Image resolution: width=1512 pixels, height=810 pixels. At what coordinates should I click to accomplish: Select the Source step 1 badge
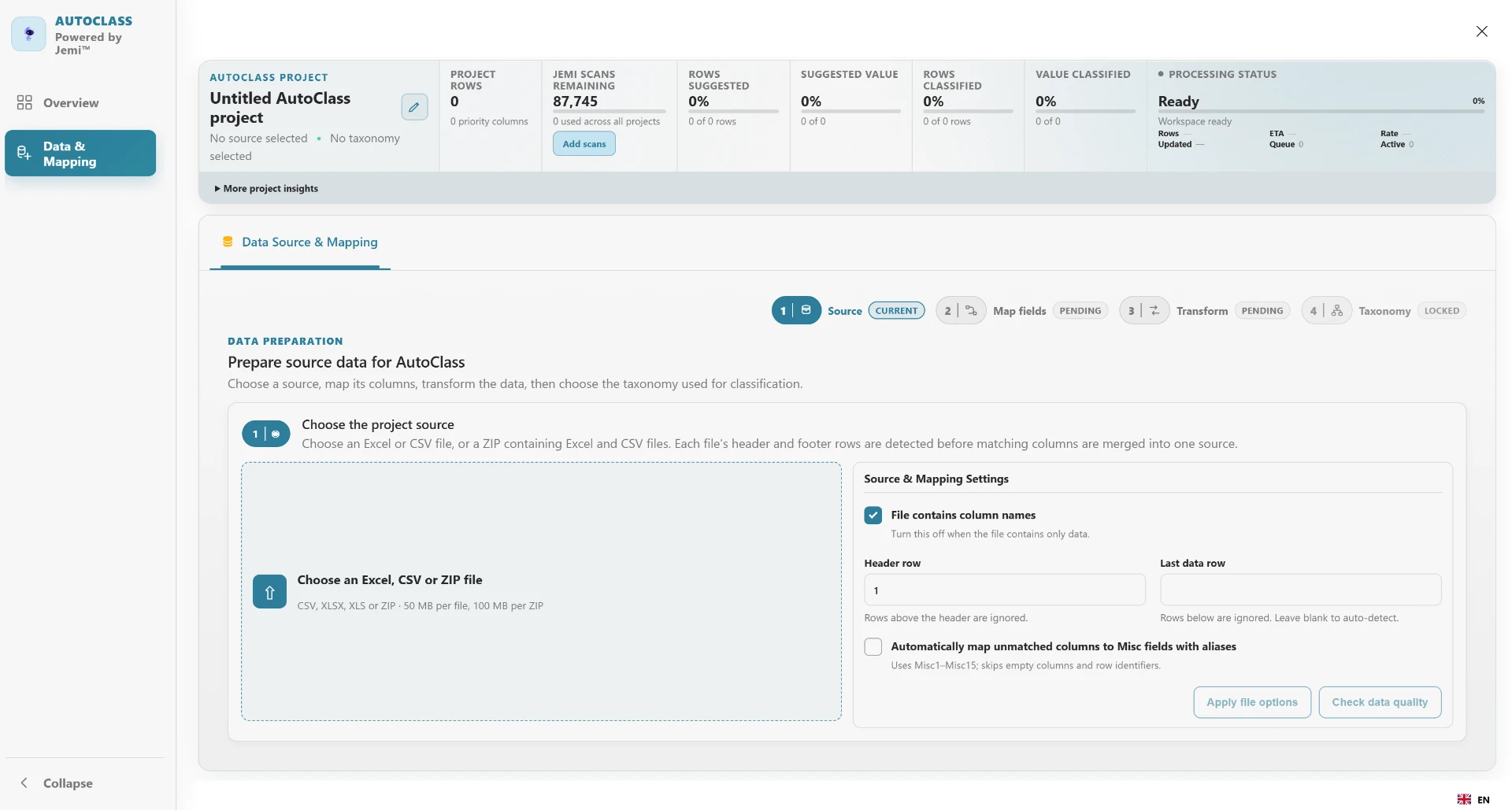click(796, 310)
